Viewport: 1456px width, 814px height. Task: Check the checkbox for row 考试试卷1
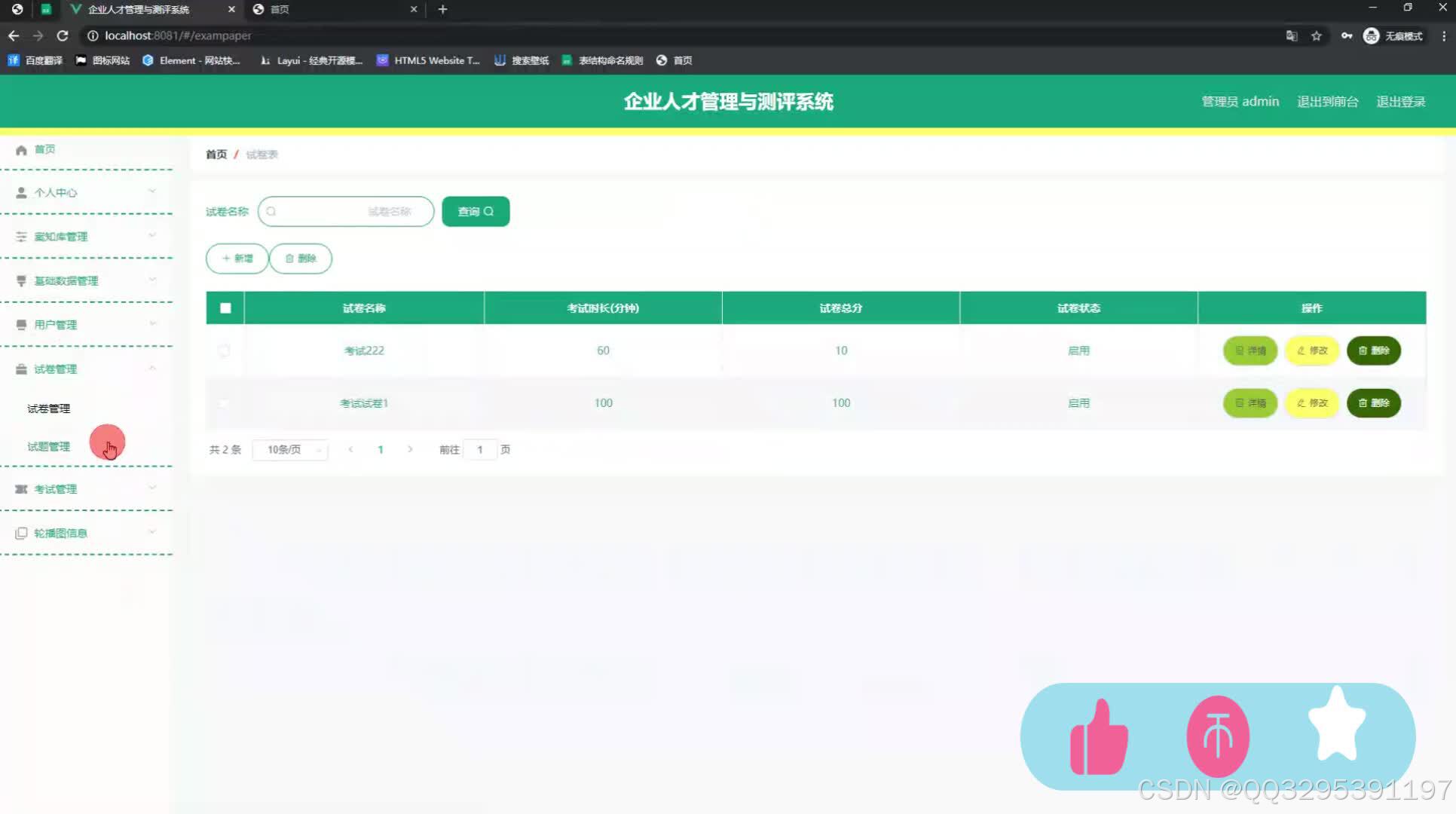(224, 403)
